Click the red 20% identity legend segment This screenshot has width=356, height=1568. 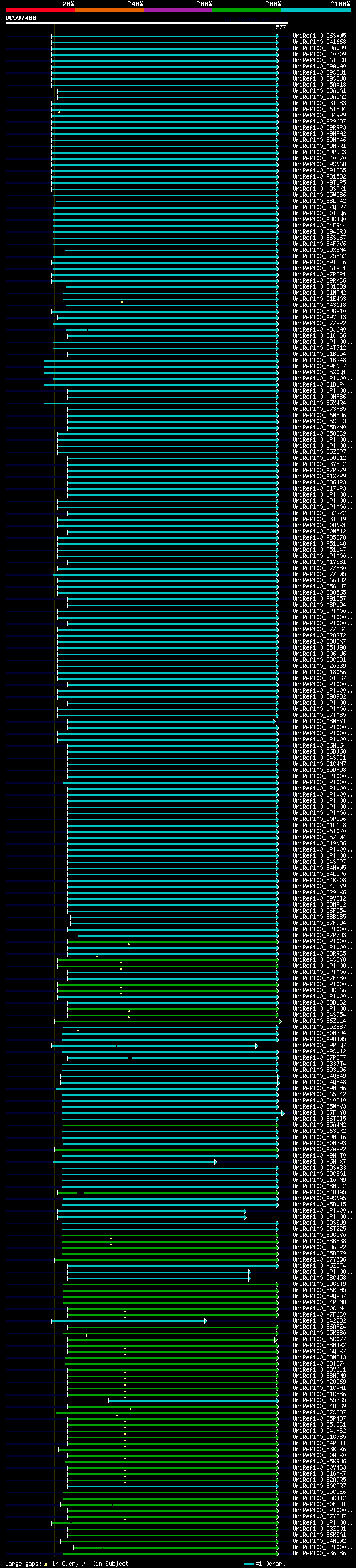[x=40, y=10]
